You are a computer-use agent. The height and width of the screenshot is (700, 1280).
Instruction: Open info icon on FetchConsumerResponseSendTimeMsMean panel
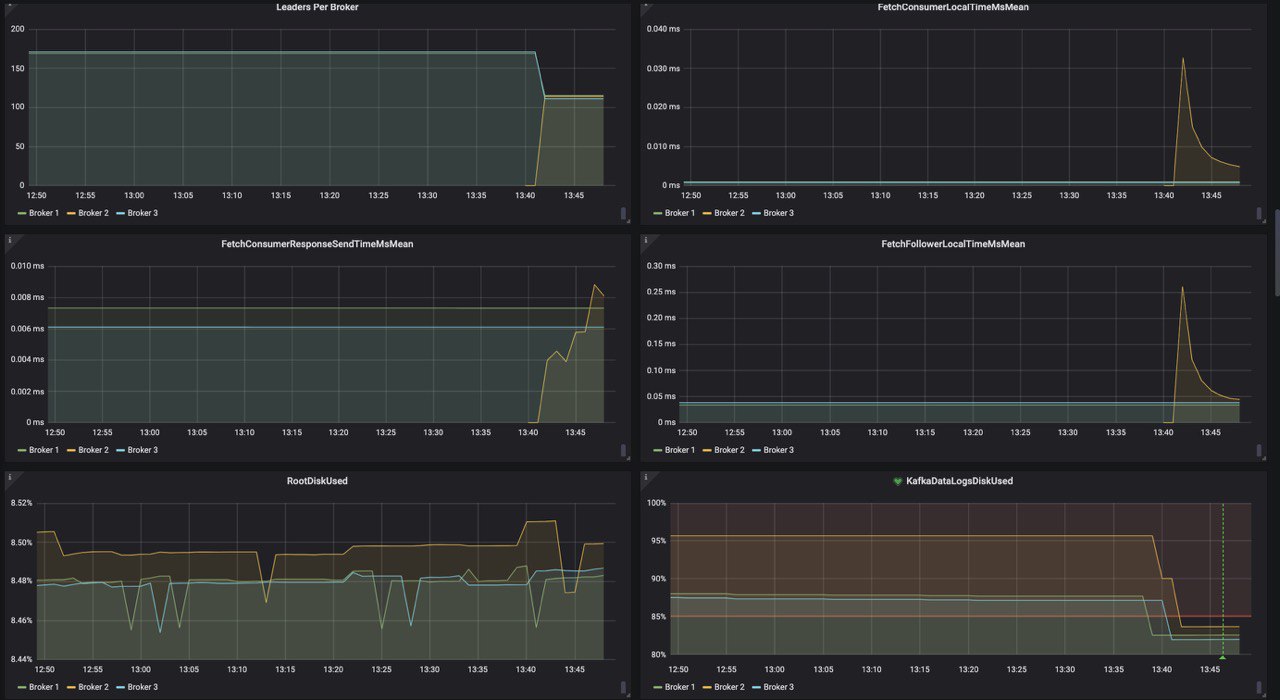click(9, 240)
